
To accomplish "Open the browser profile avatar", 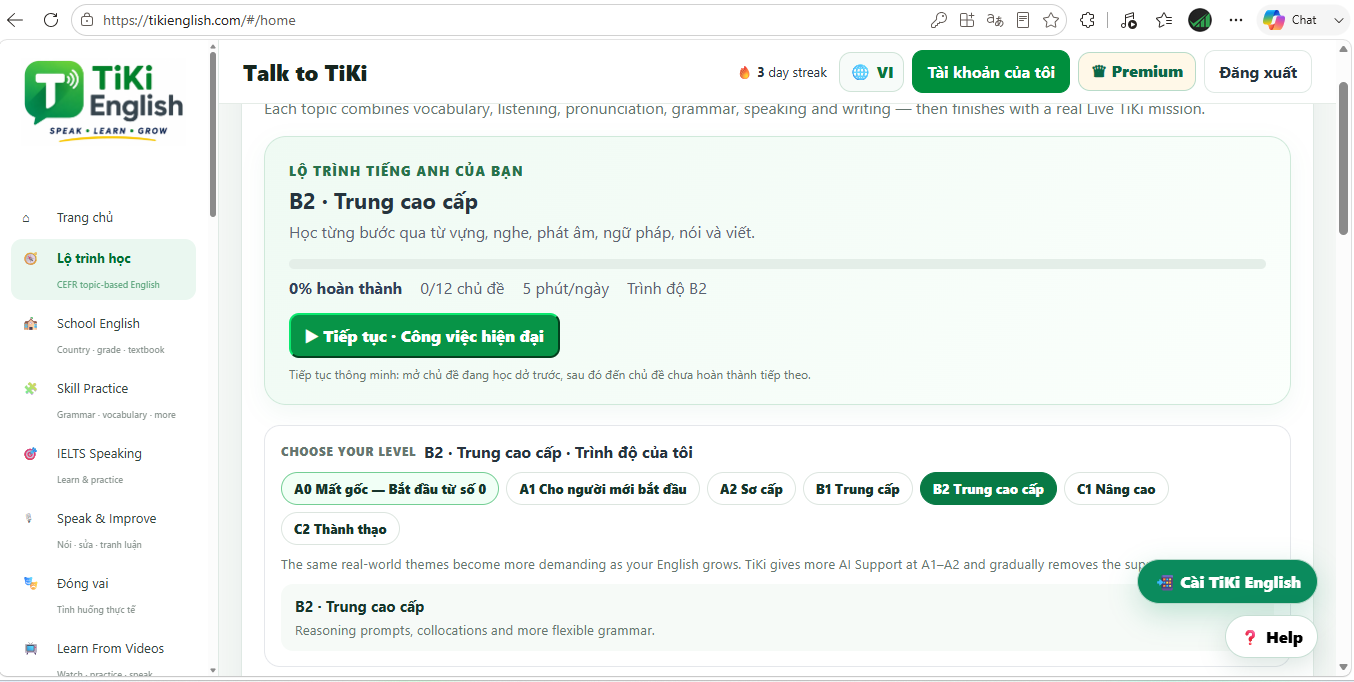I will 1200,20.
